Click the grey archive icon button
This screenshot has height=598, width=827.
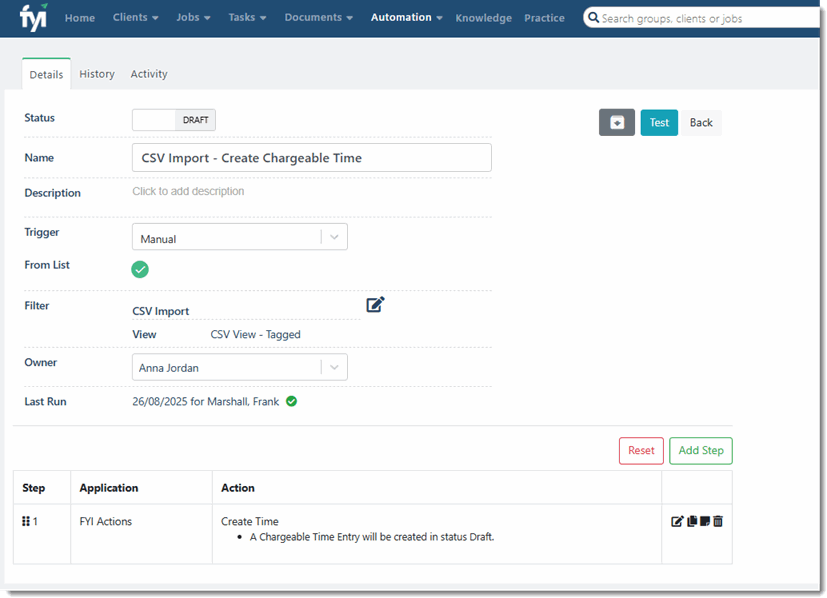pos(617,122)
